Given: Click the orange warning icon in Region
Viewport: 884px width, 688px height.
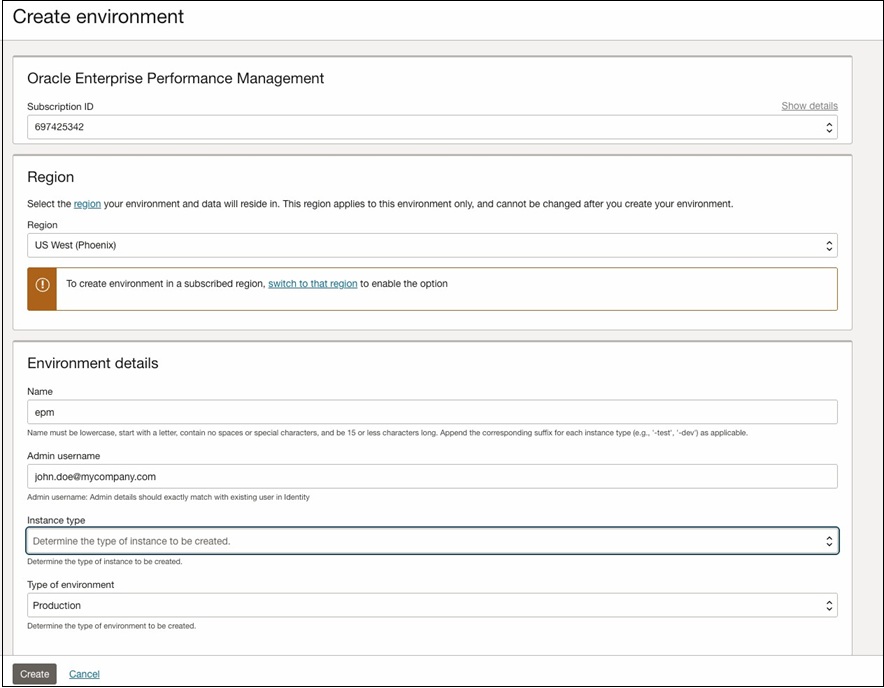Looking at the screenshot, I should coord(42,285).
